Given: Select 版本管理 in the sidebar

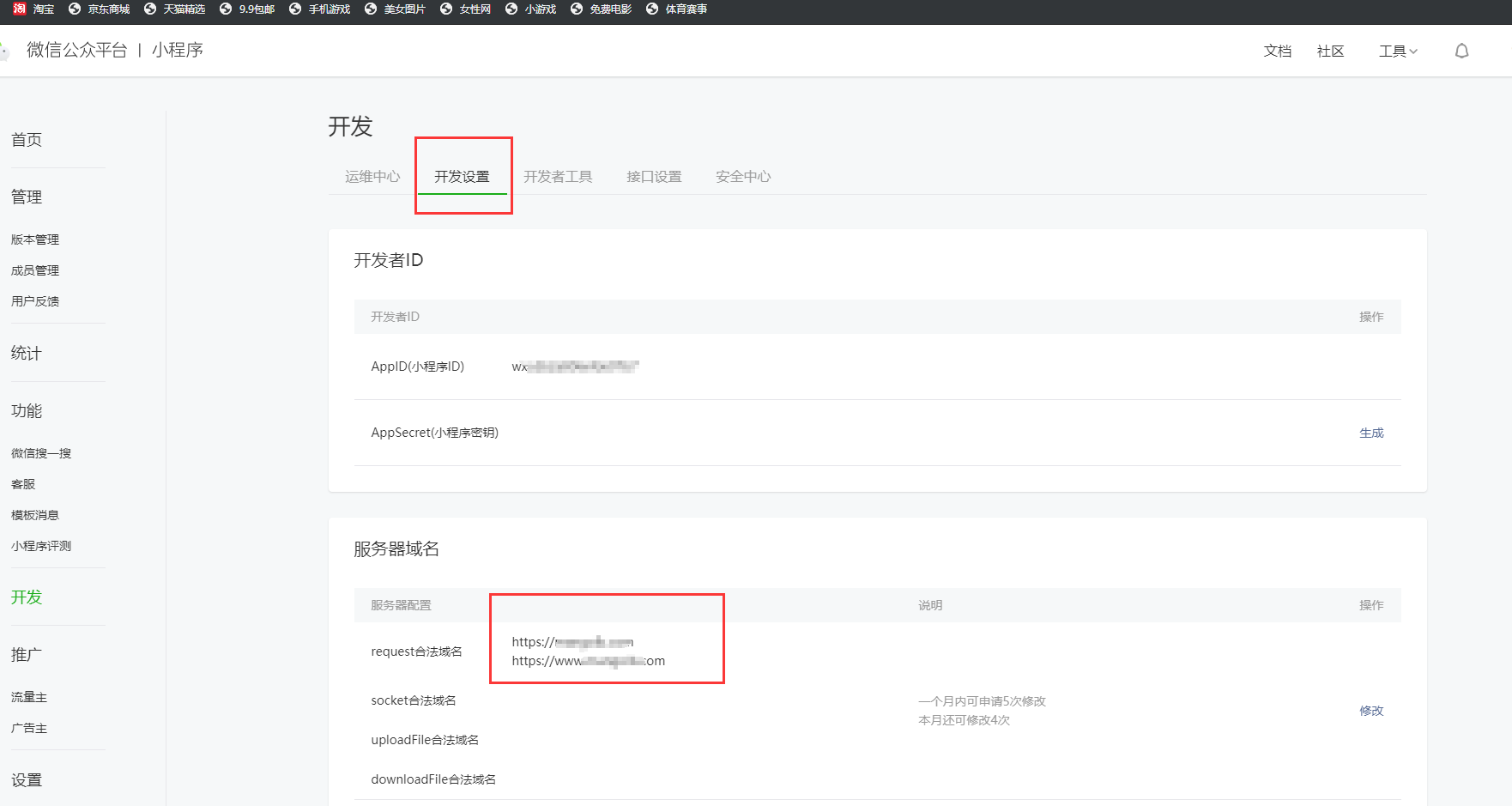Looking at the screenshot, I should [34, 239].
